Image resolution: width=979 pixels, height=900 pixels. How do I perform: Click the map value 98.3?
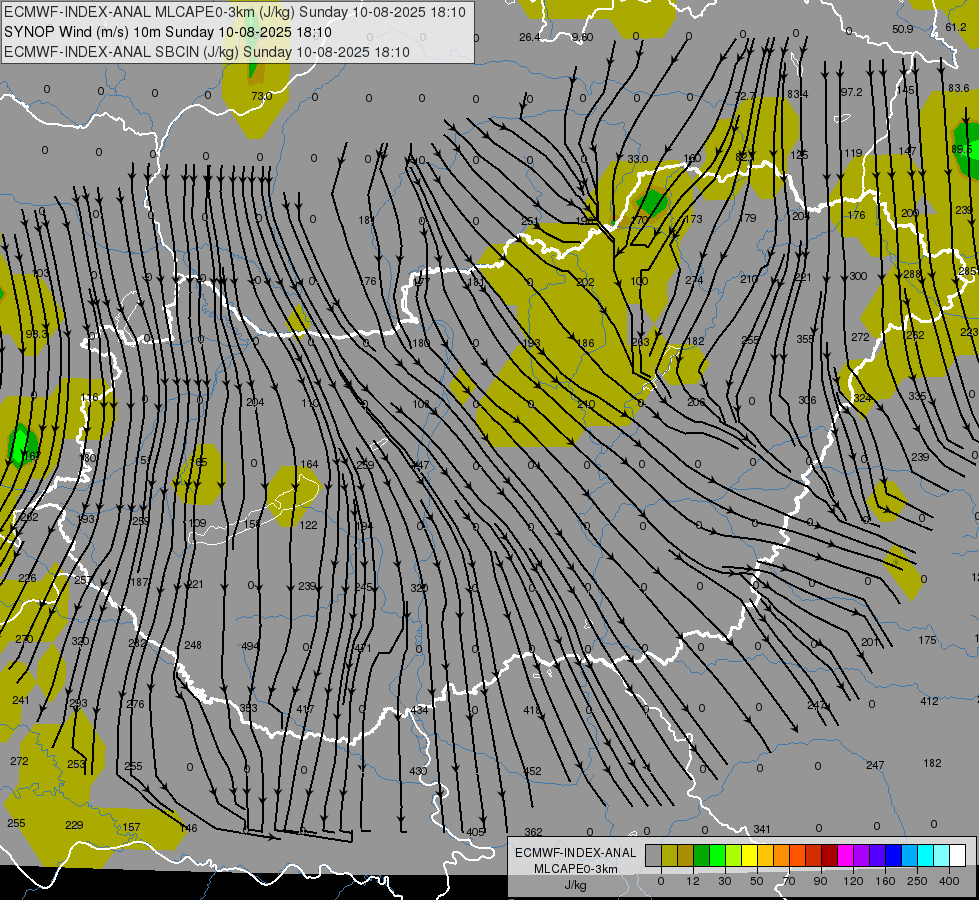[36, 334]
